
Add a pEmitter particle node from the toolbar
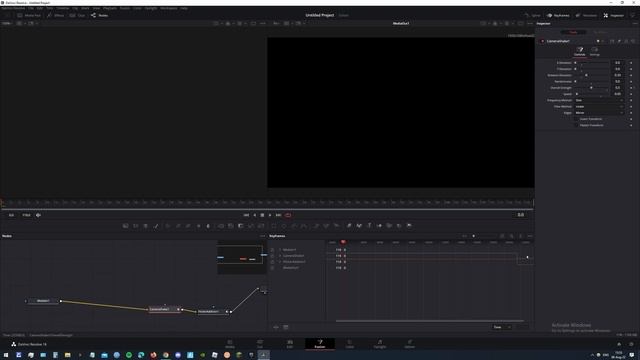click(316, 226)
